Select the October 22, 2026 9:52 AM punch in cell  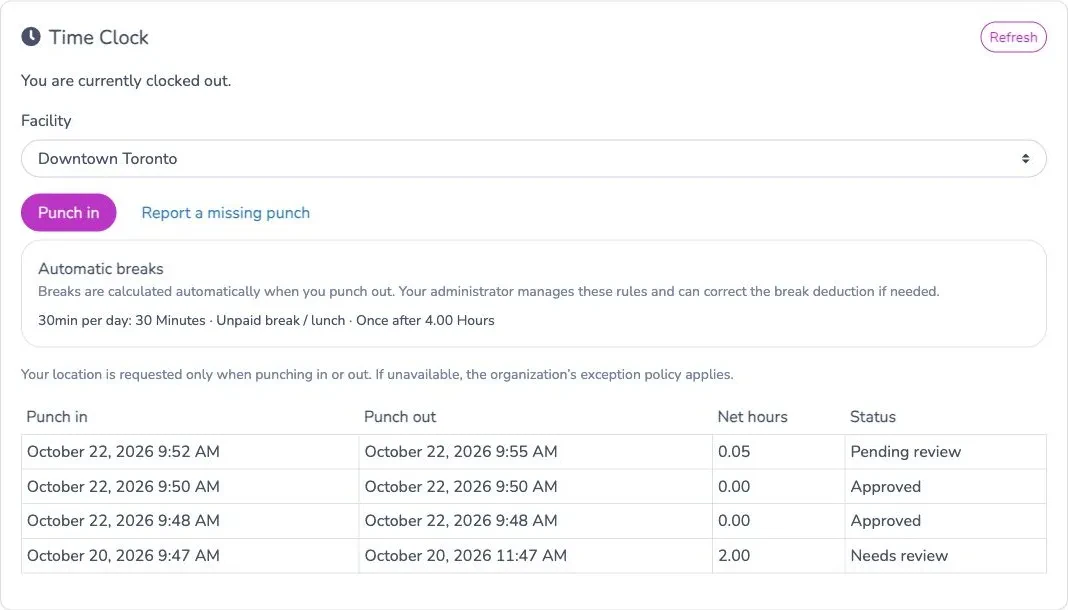coord(190,452)
